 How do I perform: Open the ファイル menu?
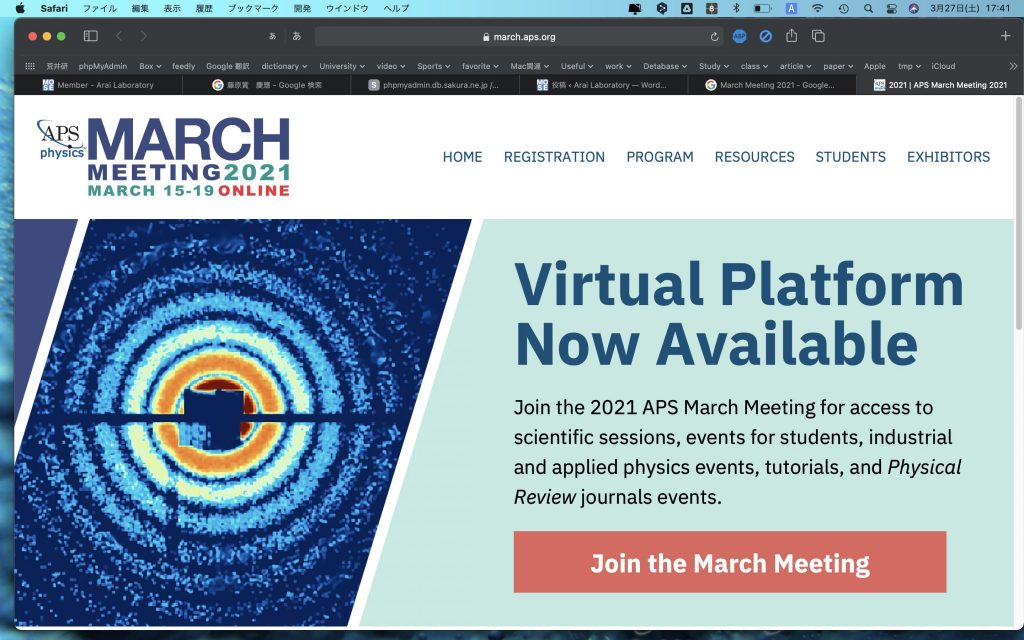[x=100, y=8]
